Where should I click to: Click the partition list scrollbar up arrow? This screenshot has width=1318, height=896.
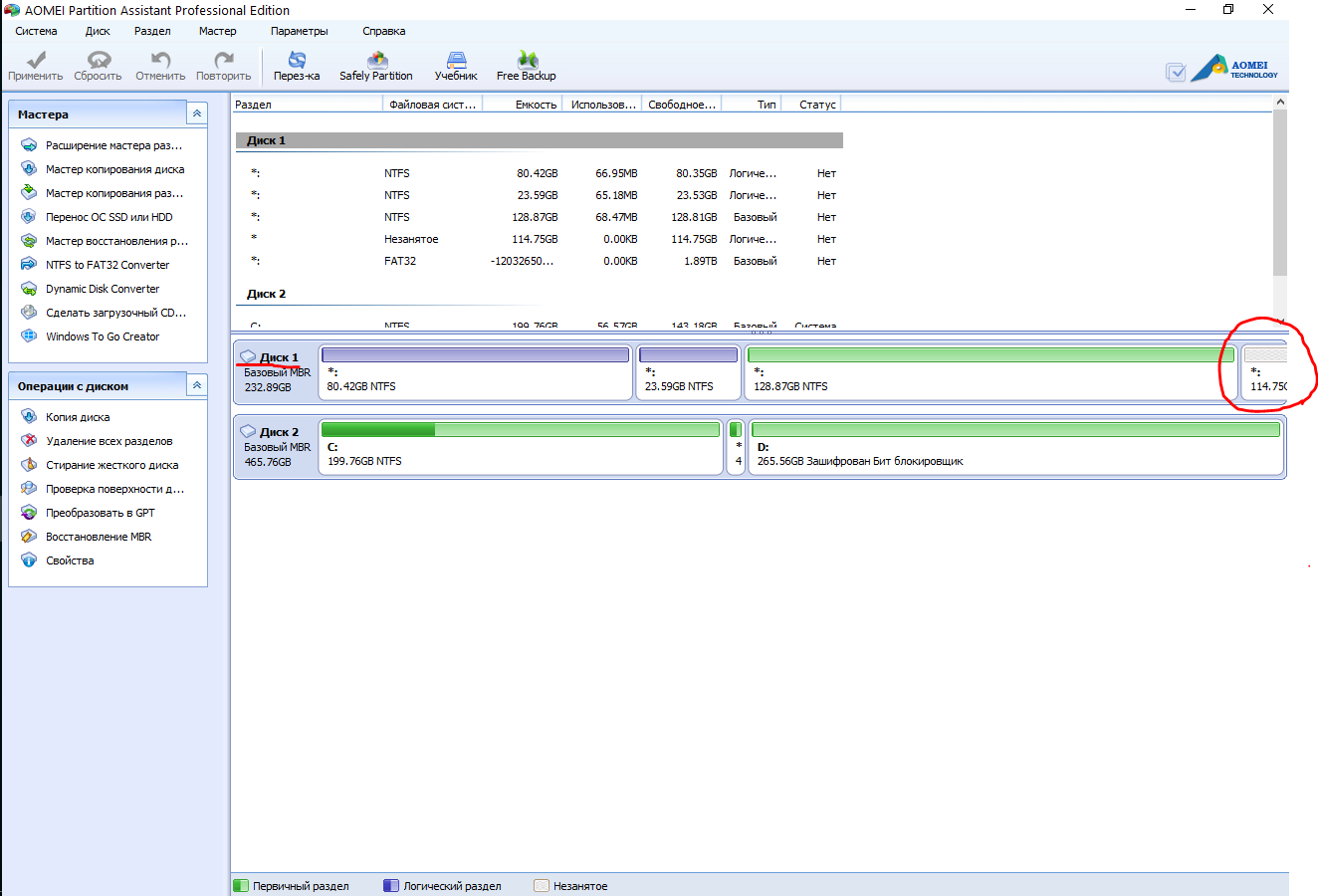tap(1280, 102)
